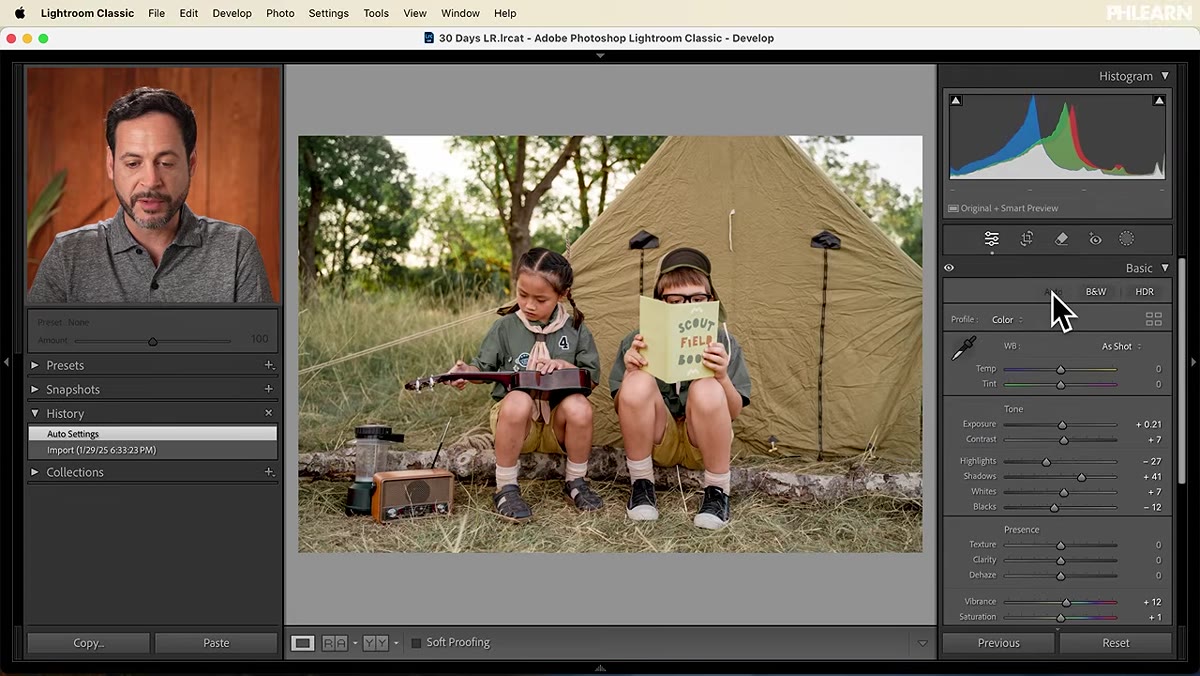Switch to Loupe view in toolbar
This screenshot has width=1200, height=676.
point(302,643)
